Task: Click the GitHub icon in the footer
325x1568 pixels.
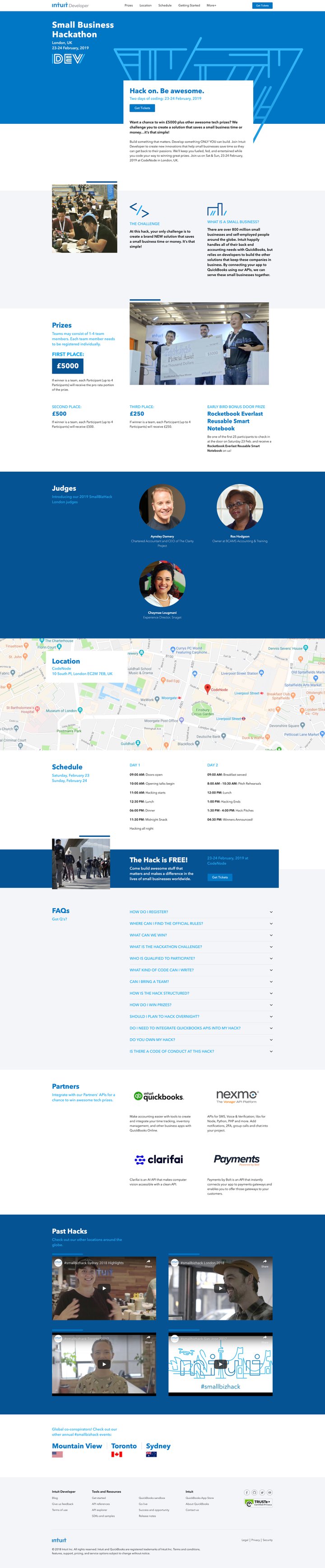Action: 255,1492
